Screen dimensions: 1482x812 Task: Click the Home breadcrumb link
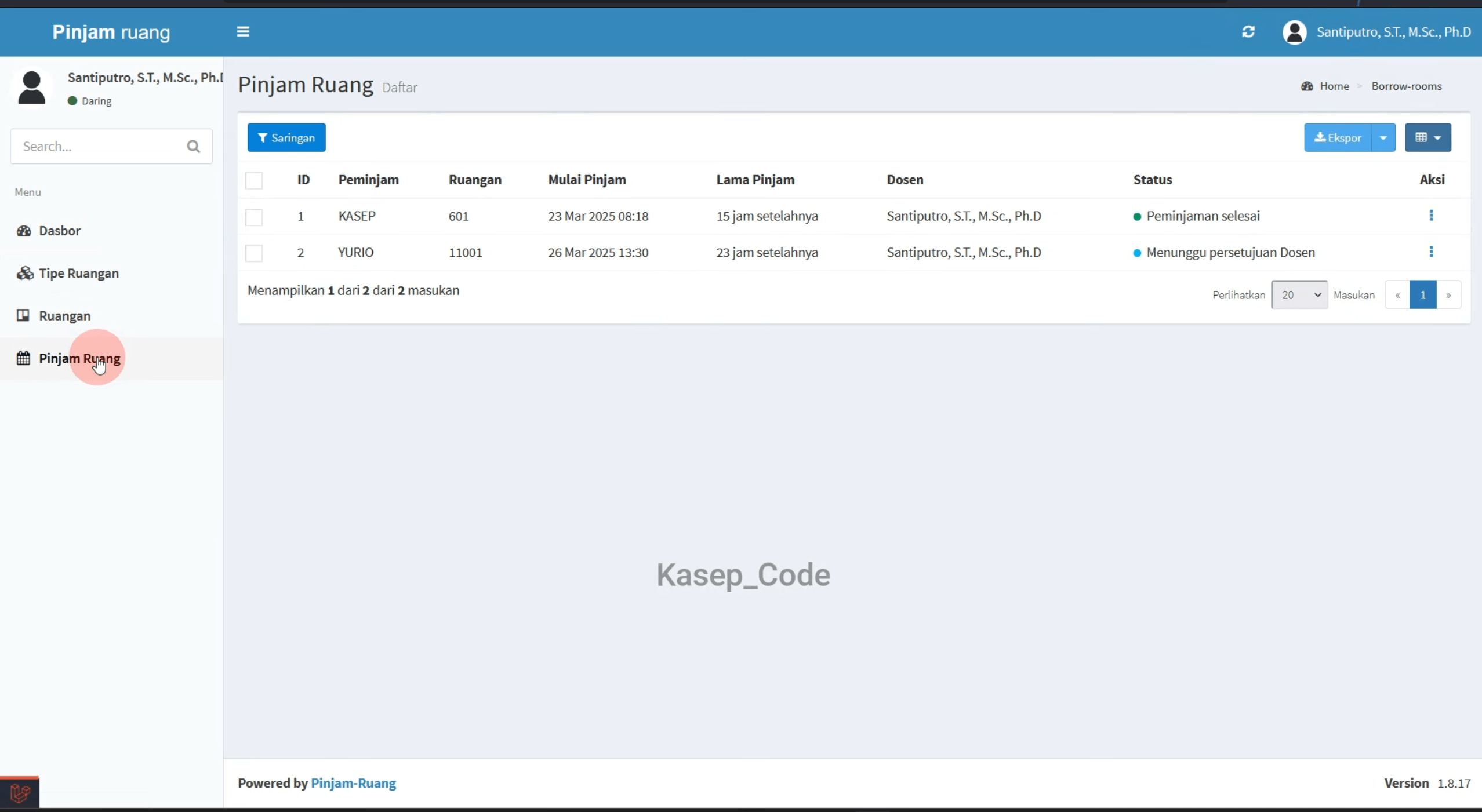tap(1334, 86)
